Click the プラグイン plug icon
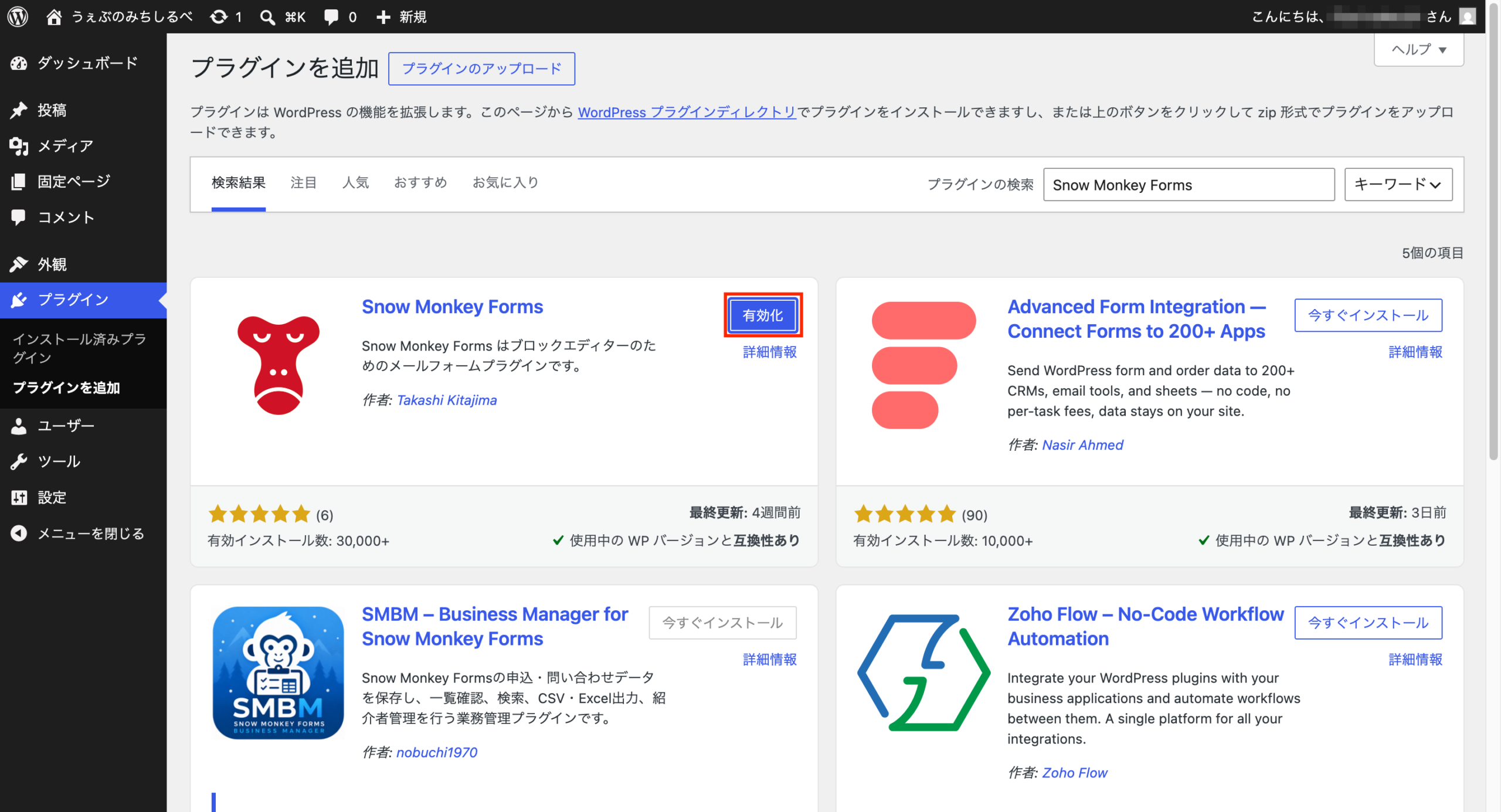The height and width of the screenshot is (812, 1501). coord(19,300)
